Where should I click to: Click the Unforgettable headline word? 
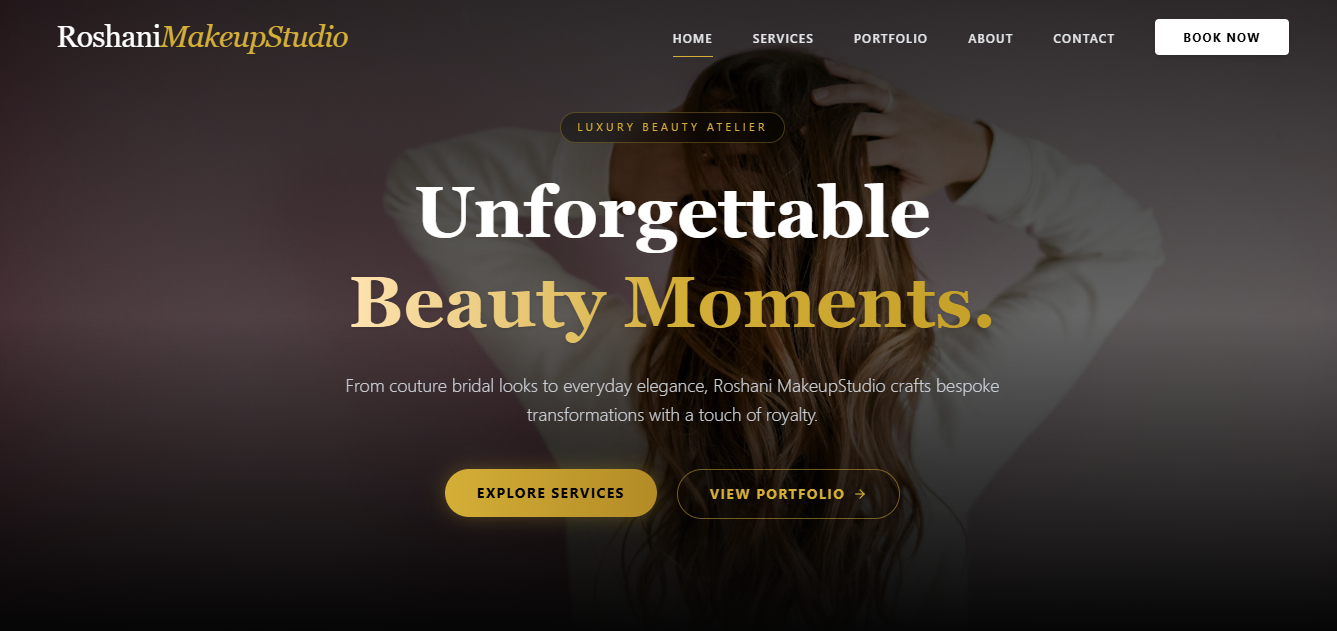pos(674,213)
